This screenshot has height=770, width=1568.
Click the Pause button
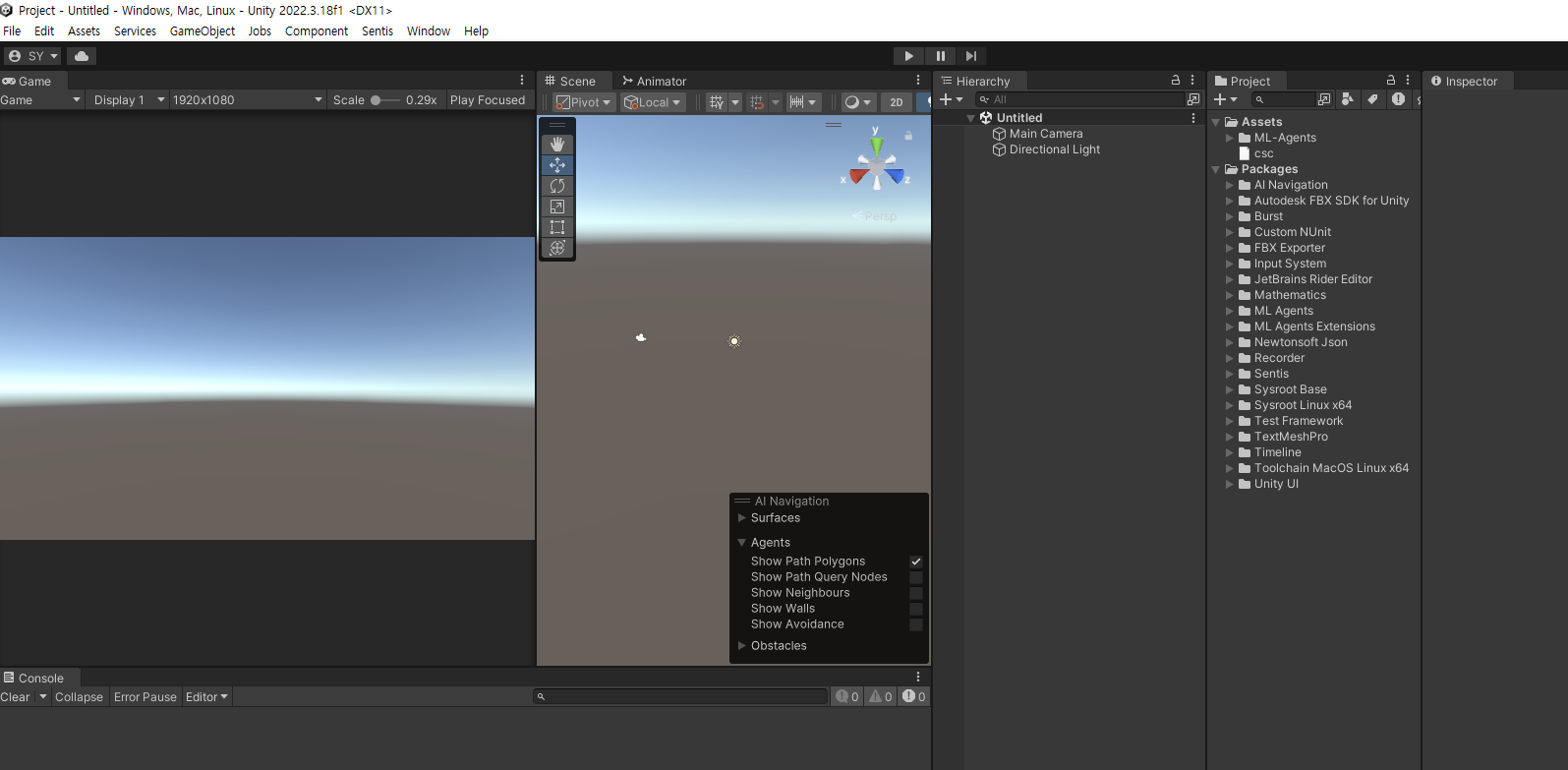coord(940,56)
